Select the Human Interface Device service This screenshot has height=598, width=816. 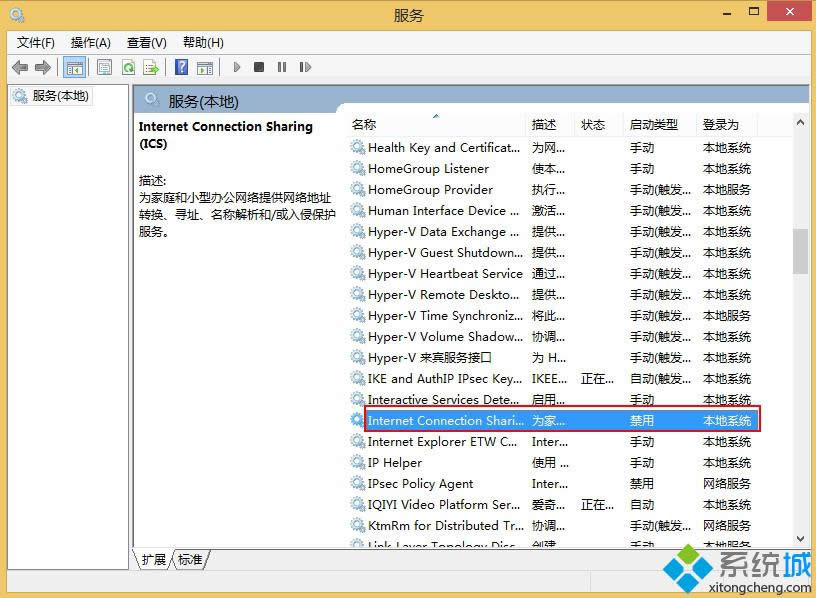(x=552, y=211)
